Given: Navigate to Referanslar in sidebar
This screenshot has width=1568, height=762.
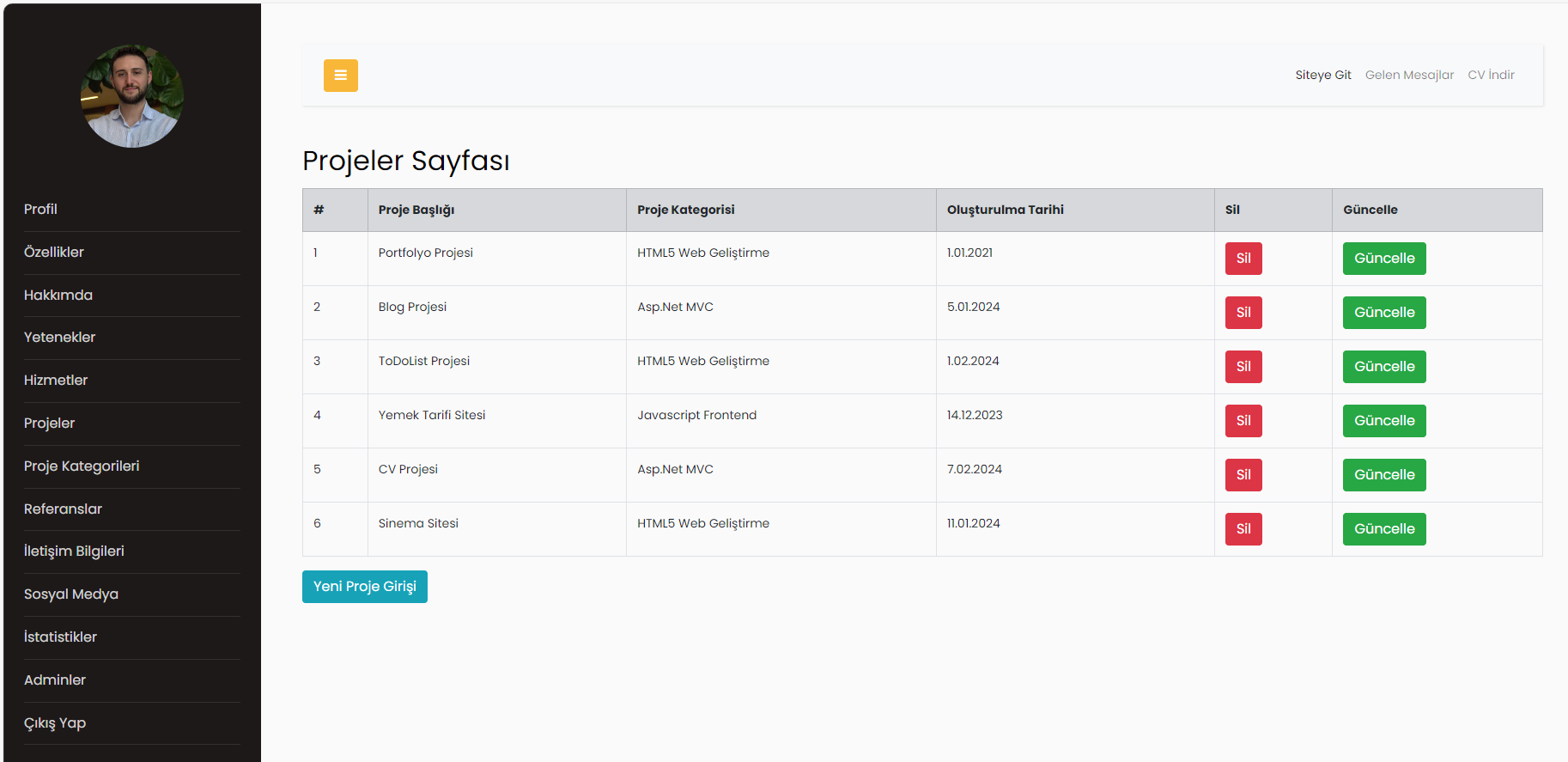Looking at the screenshot, I should click(x=64, y=509).
